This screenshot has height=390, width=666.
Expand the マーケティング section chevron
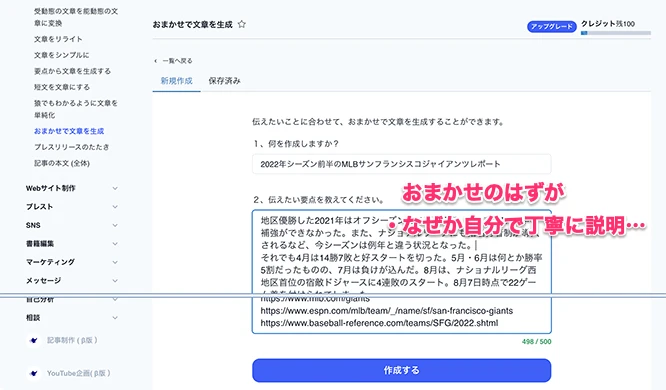(115, 262)
